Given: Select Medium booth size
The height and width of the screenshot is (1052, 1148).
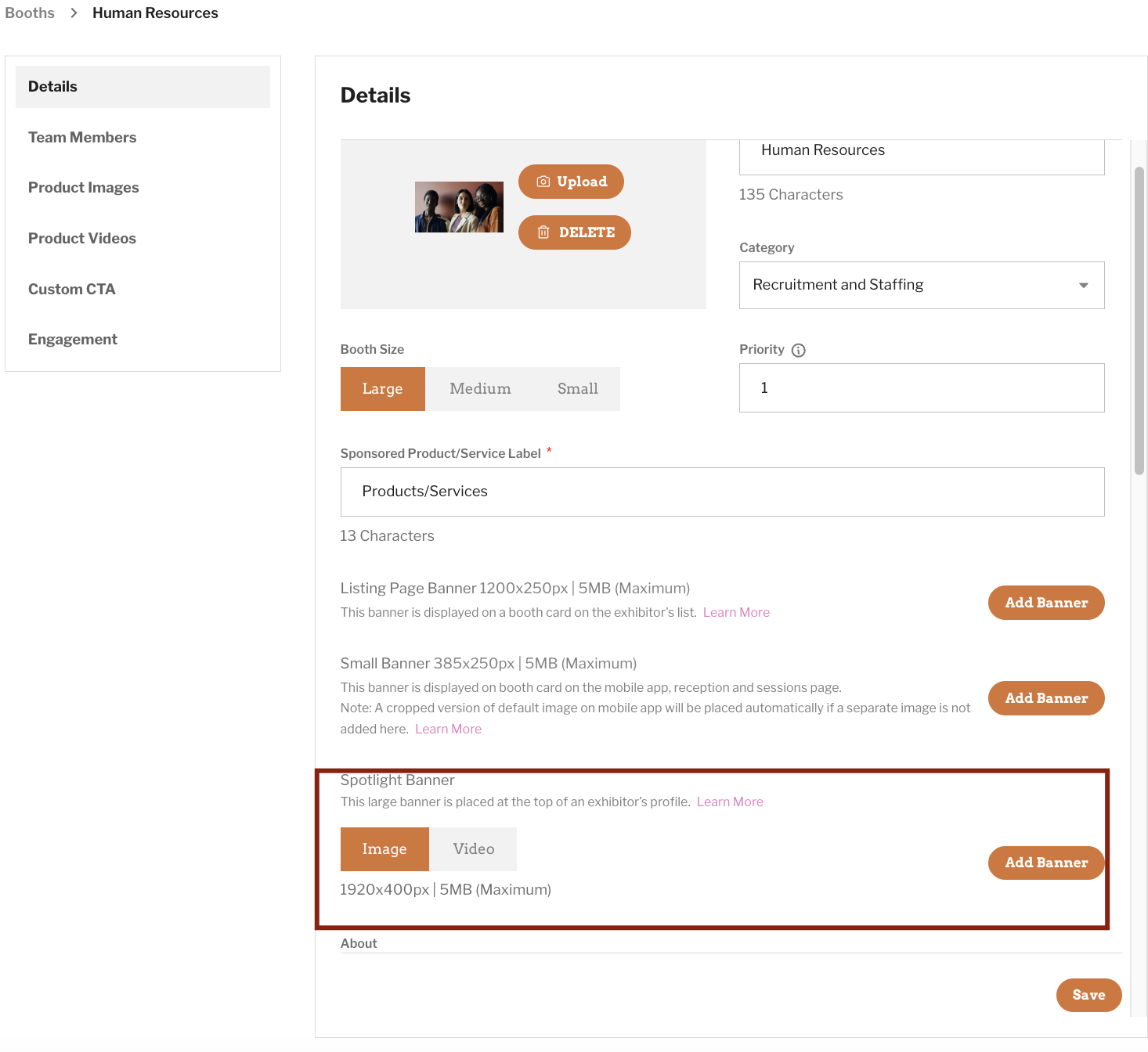Looking at the screenshot, I should click(480, 389).
